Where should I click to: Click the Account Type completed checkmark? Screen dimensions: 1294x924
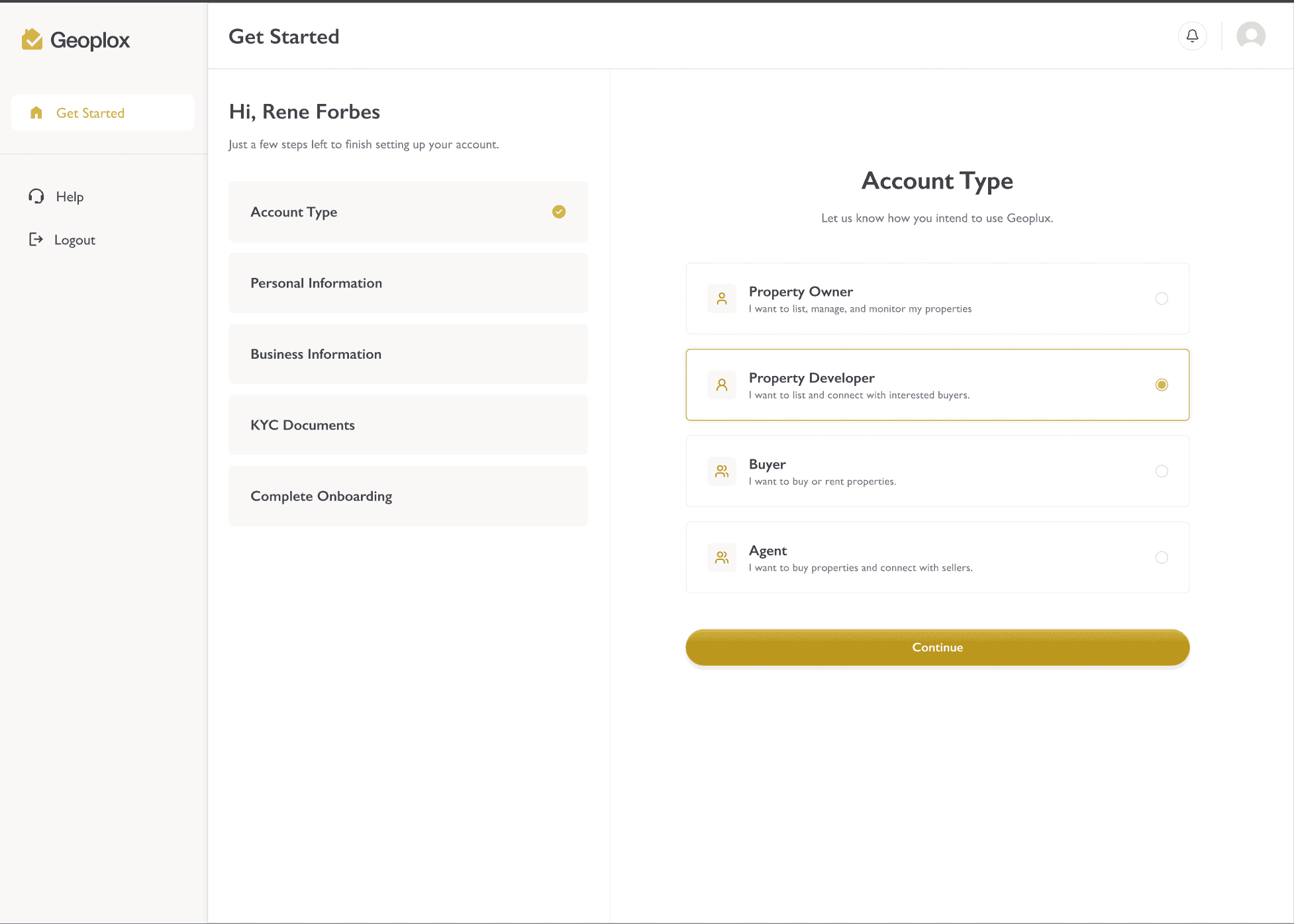pos(559,212)
